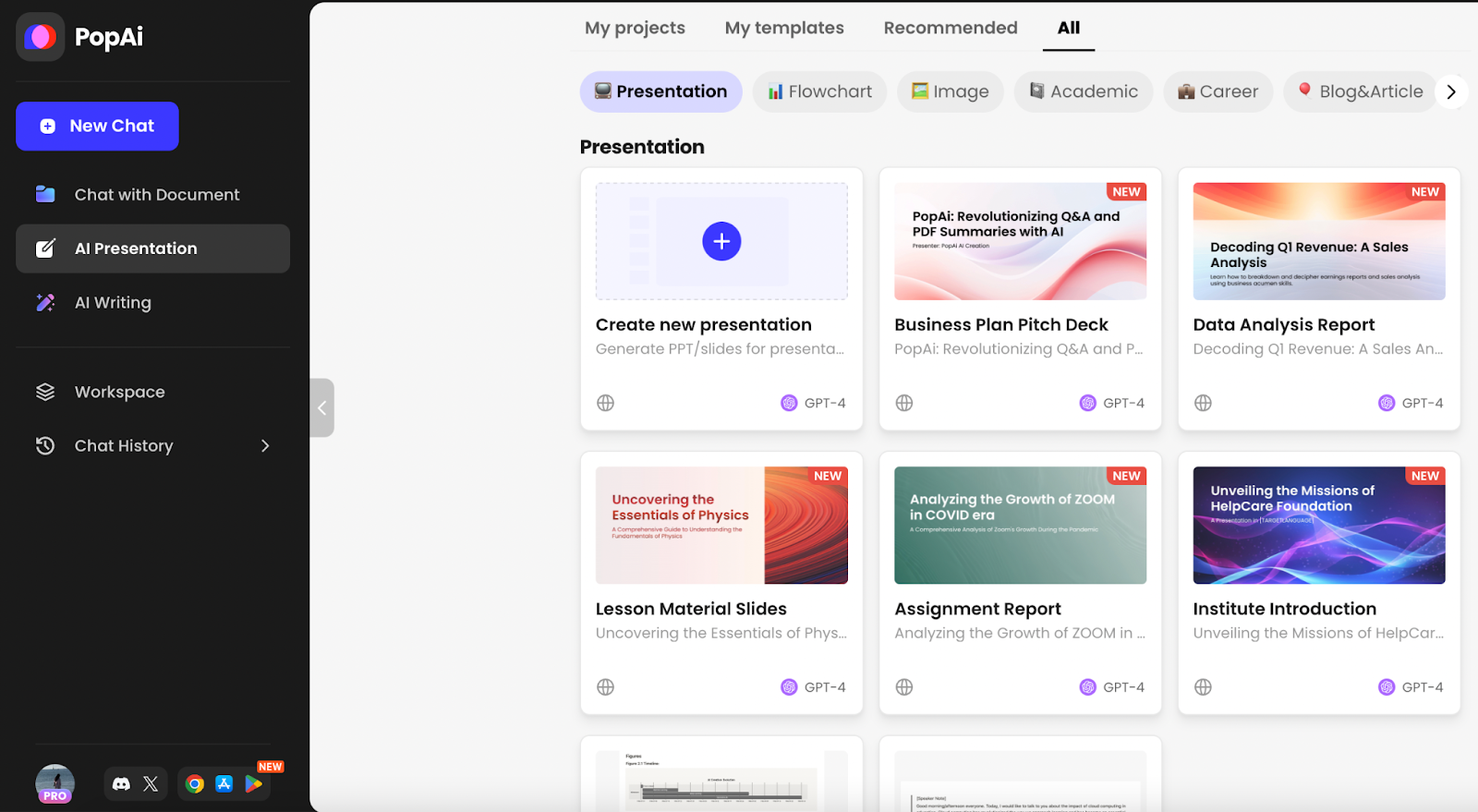Screen dimensions: 1478x812
Task: Switch to the All tab
Action: pos(1069,28)
